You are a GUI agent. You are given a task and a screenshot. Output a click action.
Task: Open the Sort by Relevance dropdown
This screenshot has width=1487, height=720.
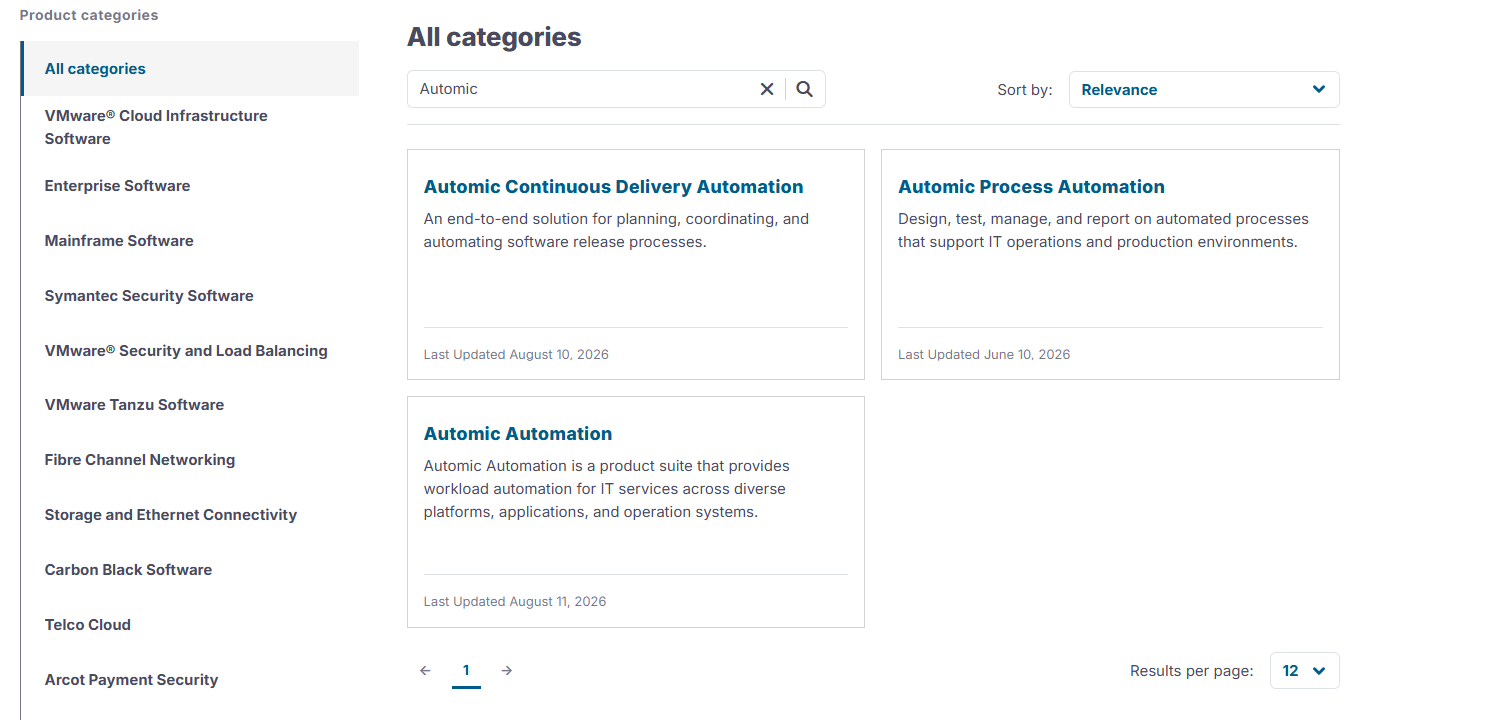pyautogui.click(x=1204, y=89)
